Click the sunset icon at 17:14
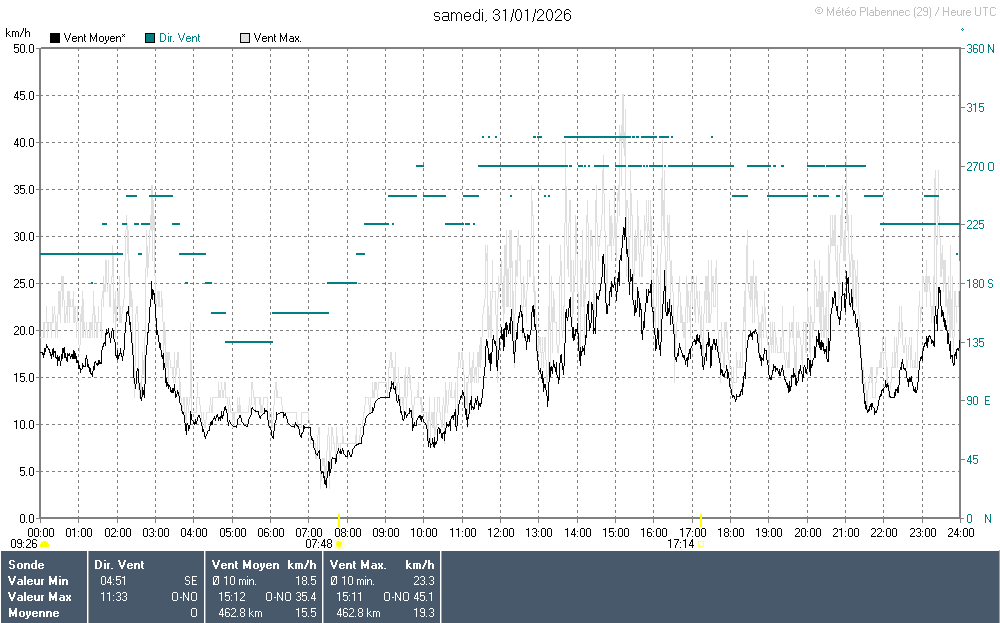1000x623 pixels. coord(700,545)
